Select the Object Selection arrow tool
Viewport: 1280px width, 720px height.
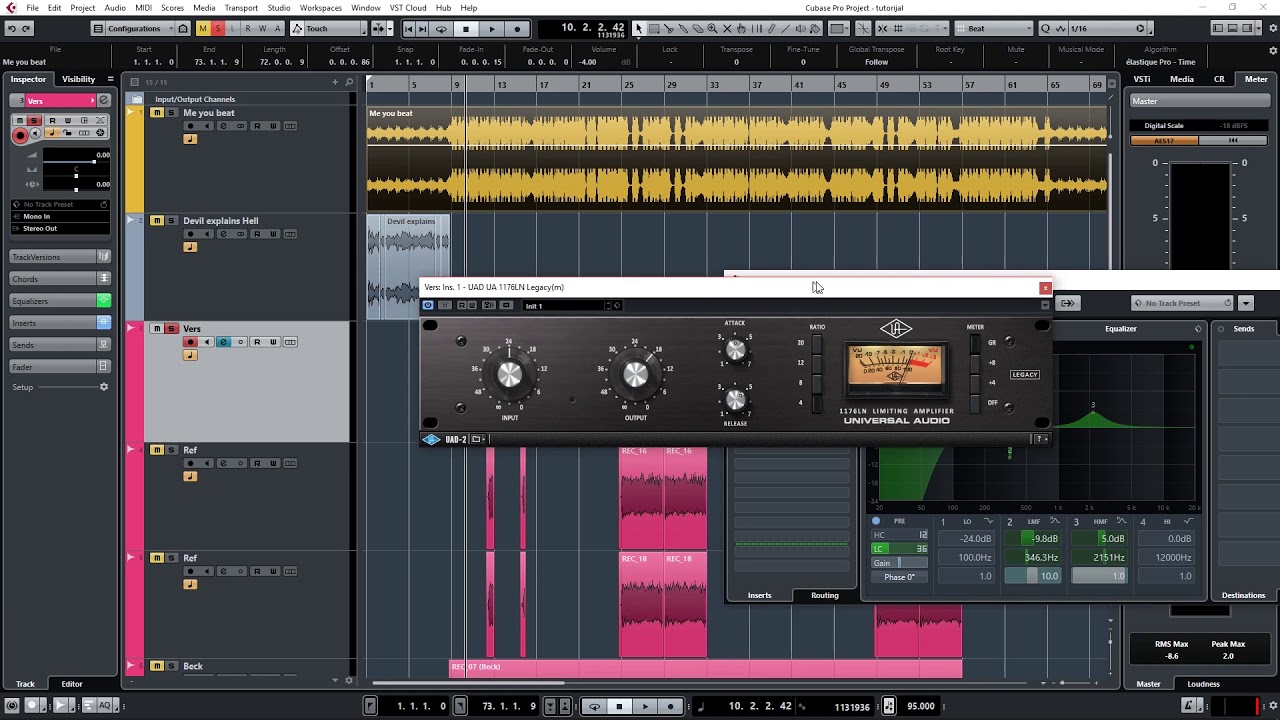pos(639,29)
